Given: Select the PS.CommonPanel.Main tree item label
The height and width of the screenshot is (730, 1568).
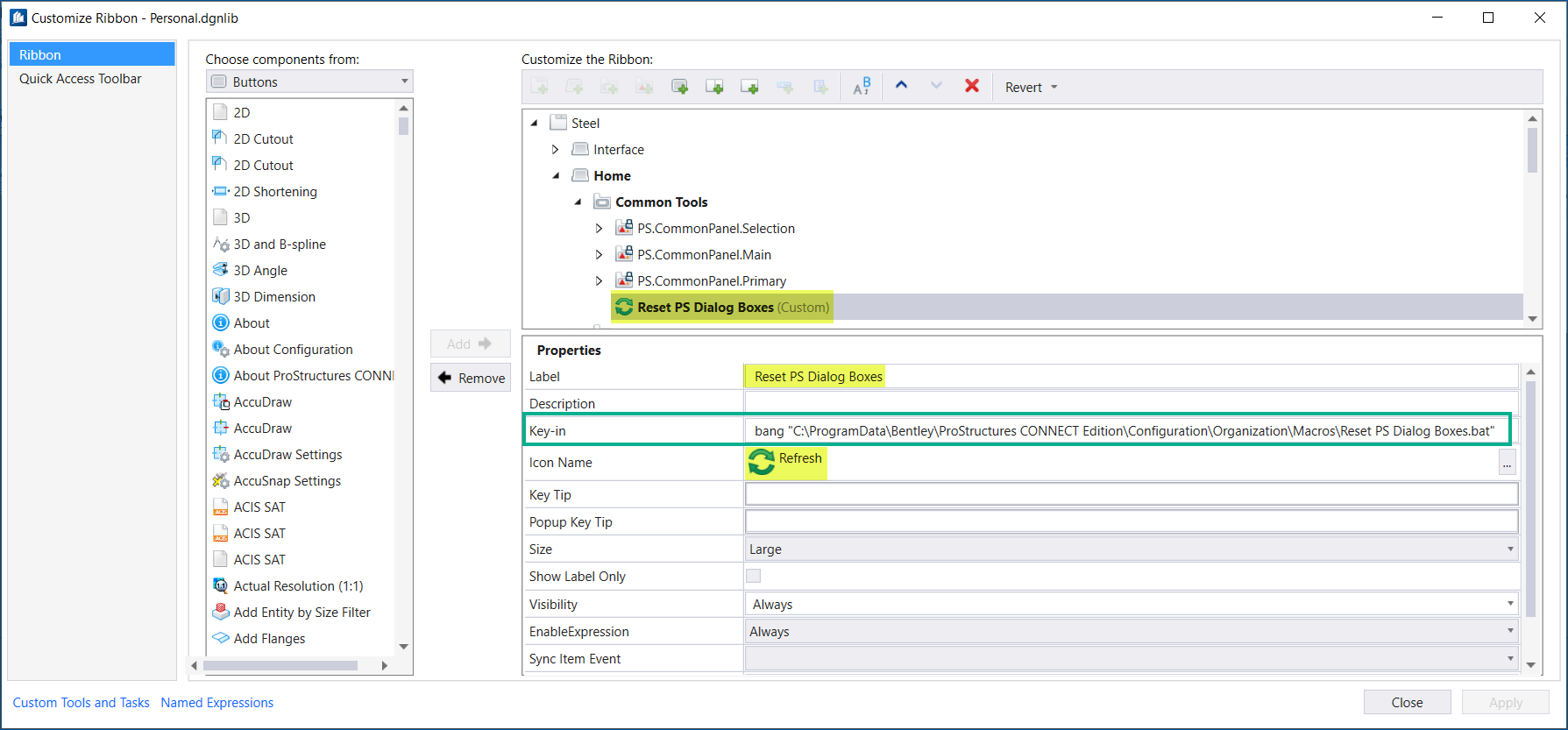Looking at the screenshot, I should 705,254.
